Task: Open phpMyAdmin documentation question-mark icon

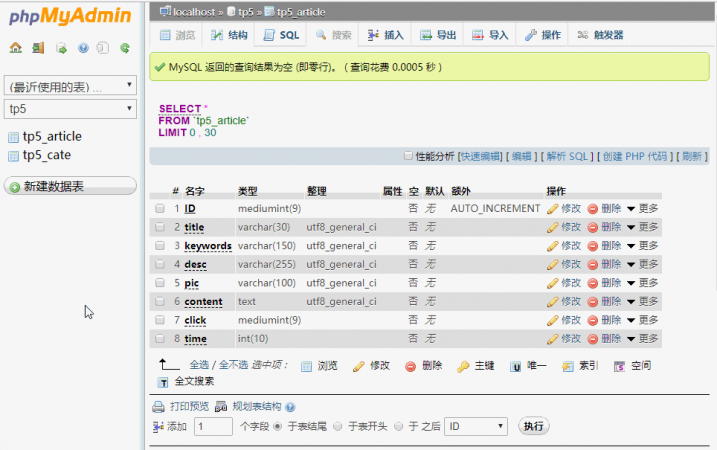Action: coord(83,48)
